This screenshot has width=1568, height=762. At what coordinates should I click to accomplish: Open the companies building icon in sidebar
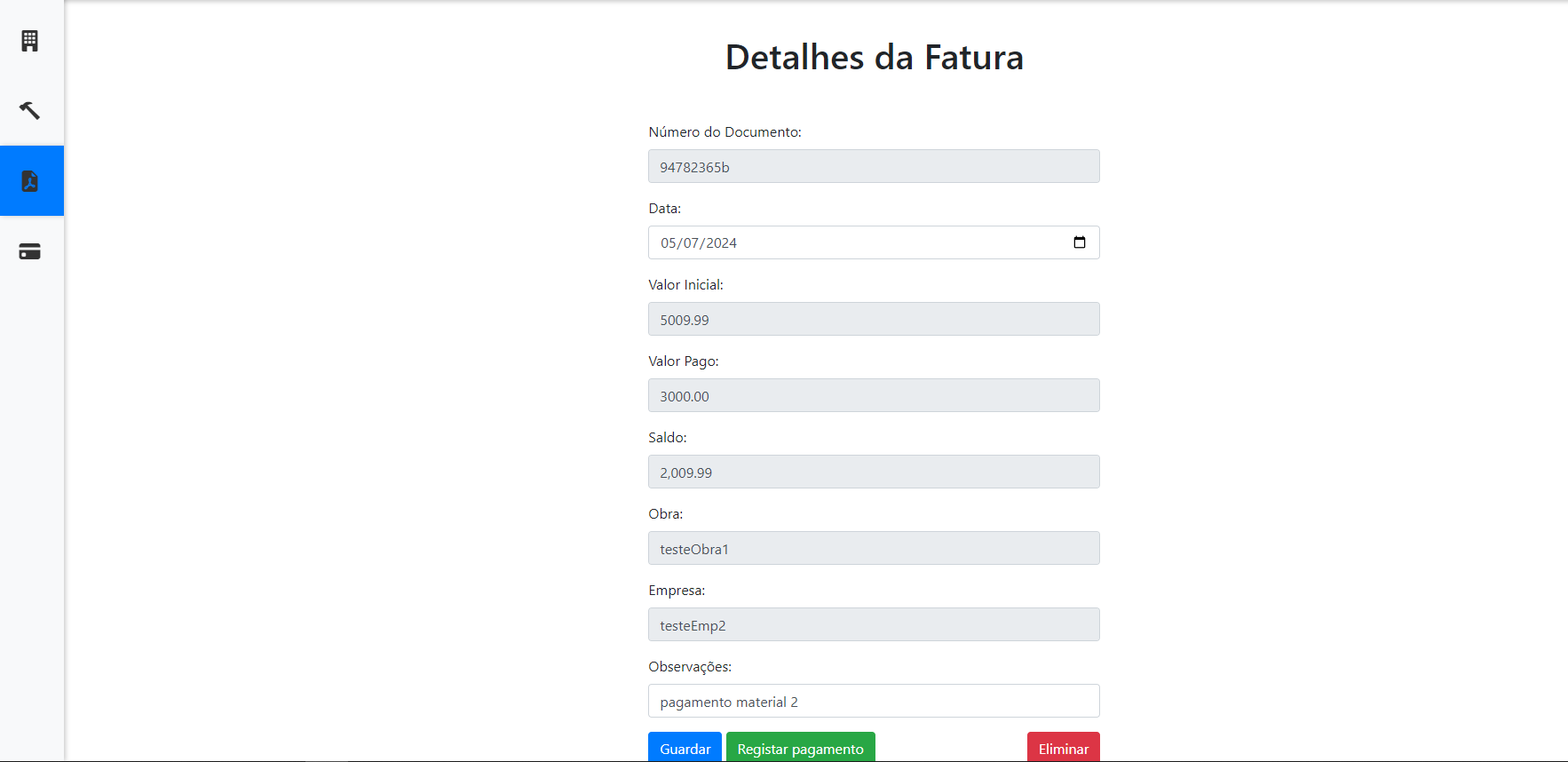click(x=30, y=41)
